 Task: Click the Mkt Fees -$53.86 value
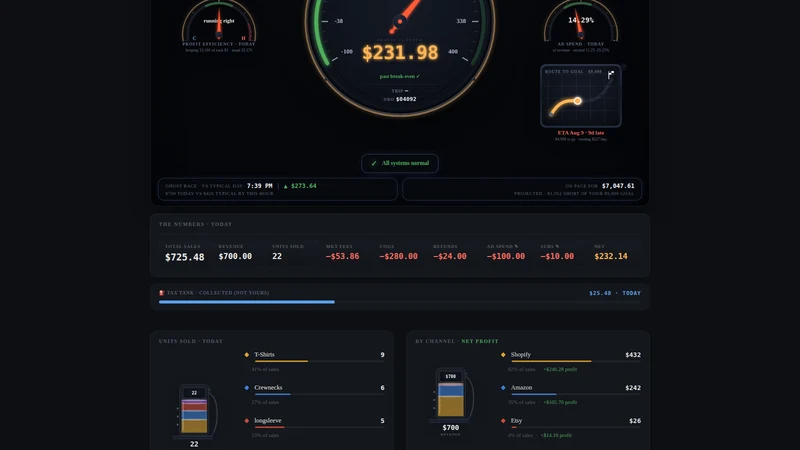[x=342, y=256]
